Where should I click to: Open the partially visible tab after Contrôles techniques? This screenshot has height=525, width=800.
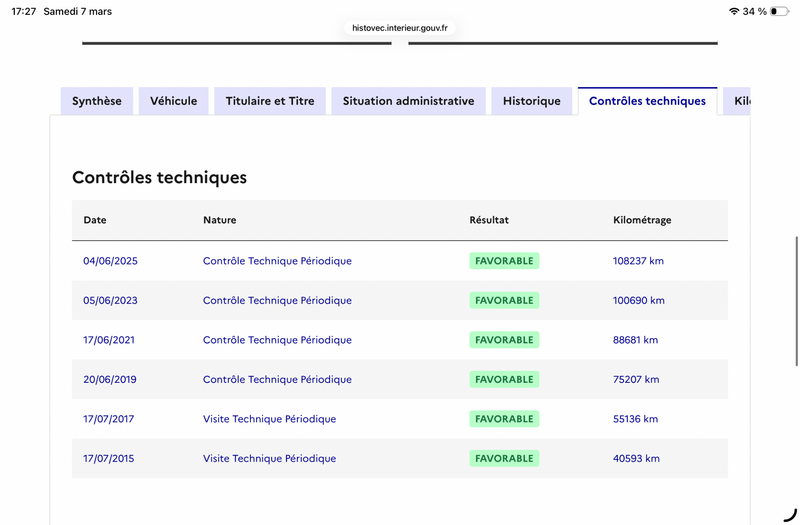738,101
